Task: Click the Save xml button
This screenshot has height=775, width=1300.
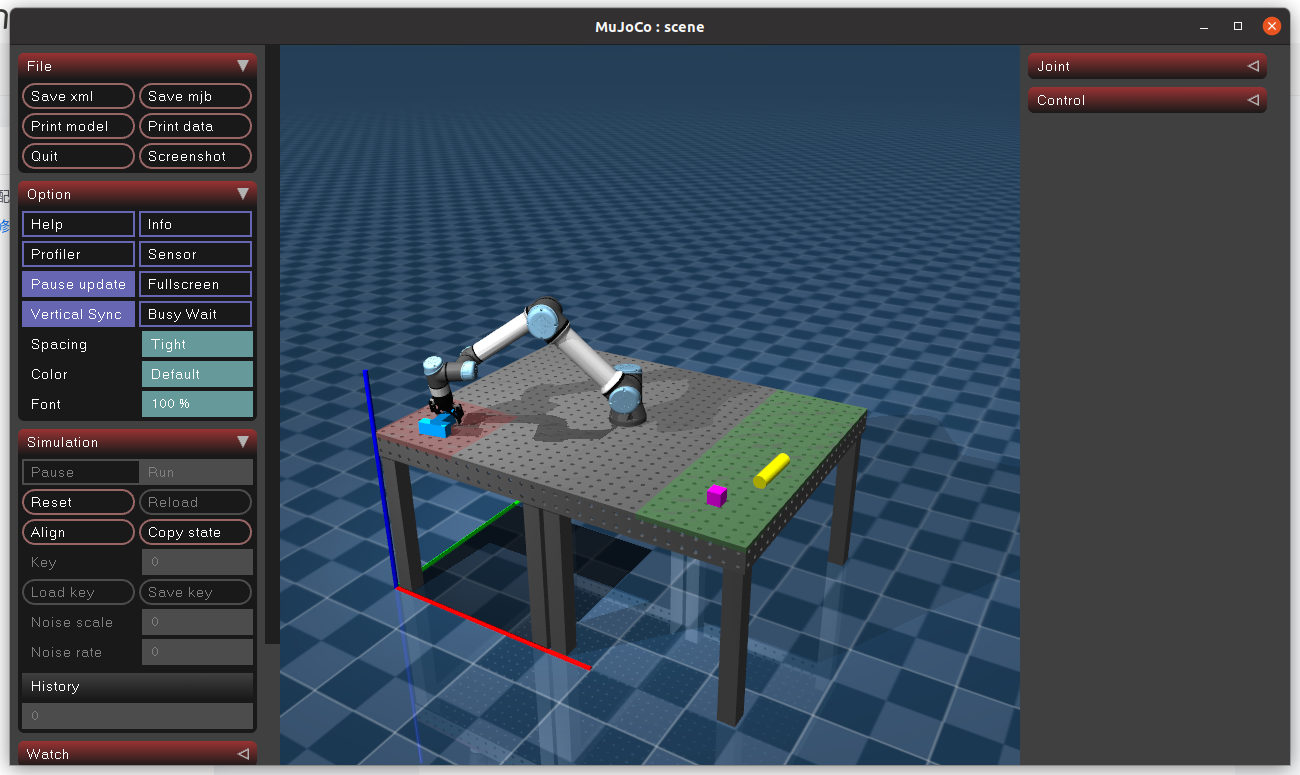Action: 78,96
